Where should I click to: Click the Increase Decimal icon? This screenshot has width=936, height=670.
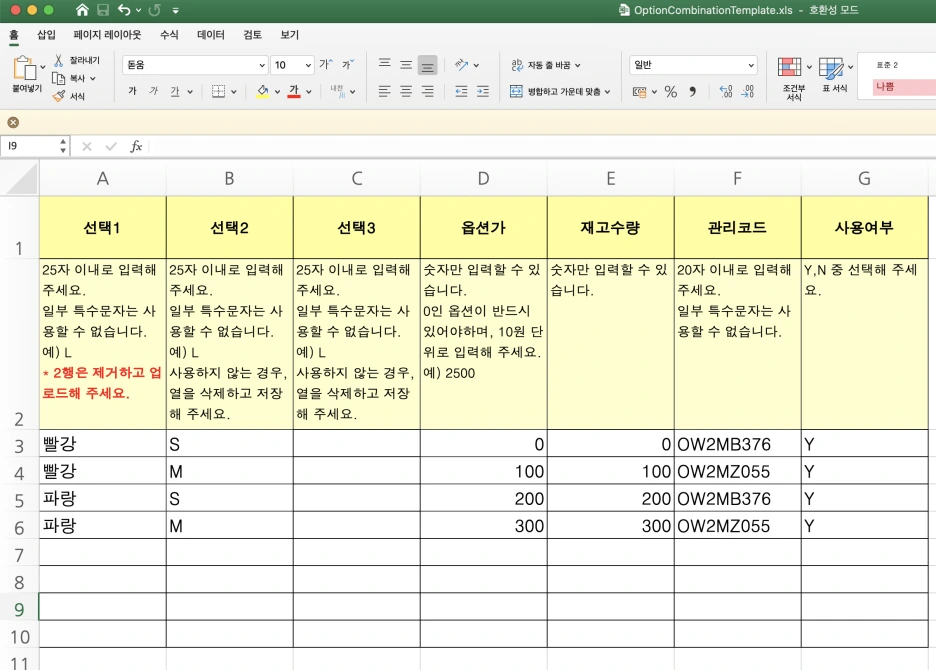[x=726, y=91]
